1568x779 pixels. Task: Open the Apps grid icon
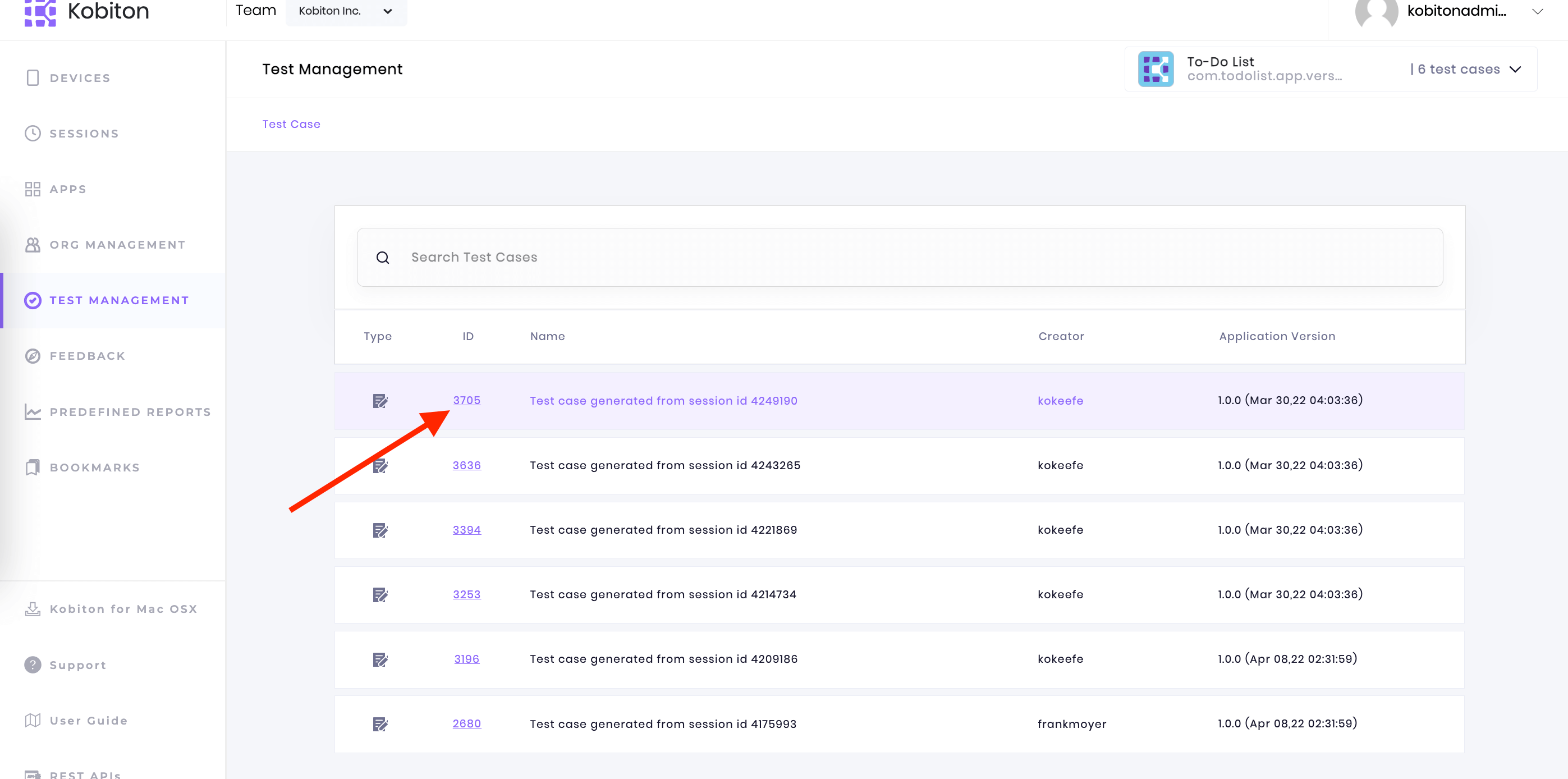33,189
